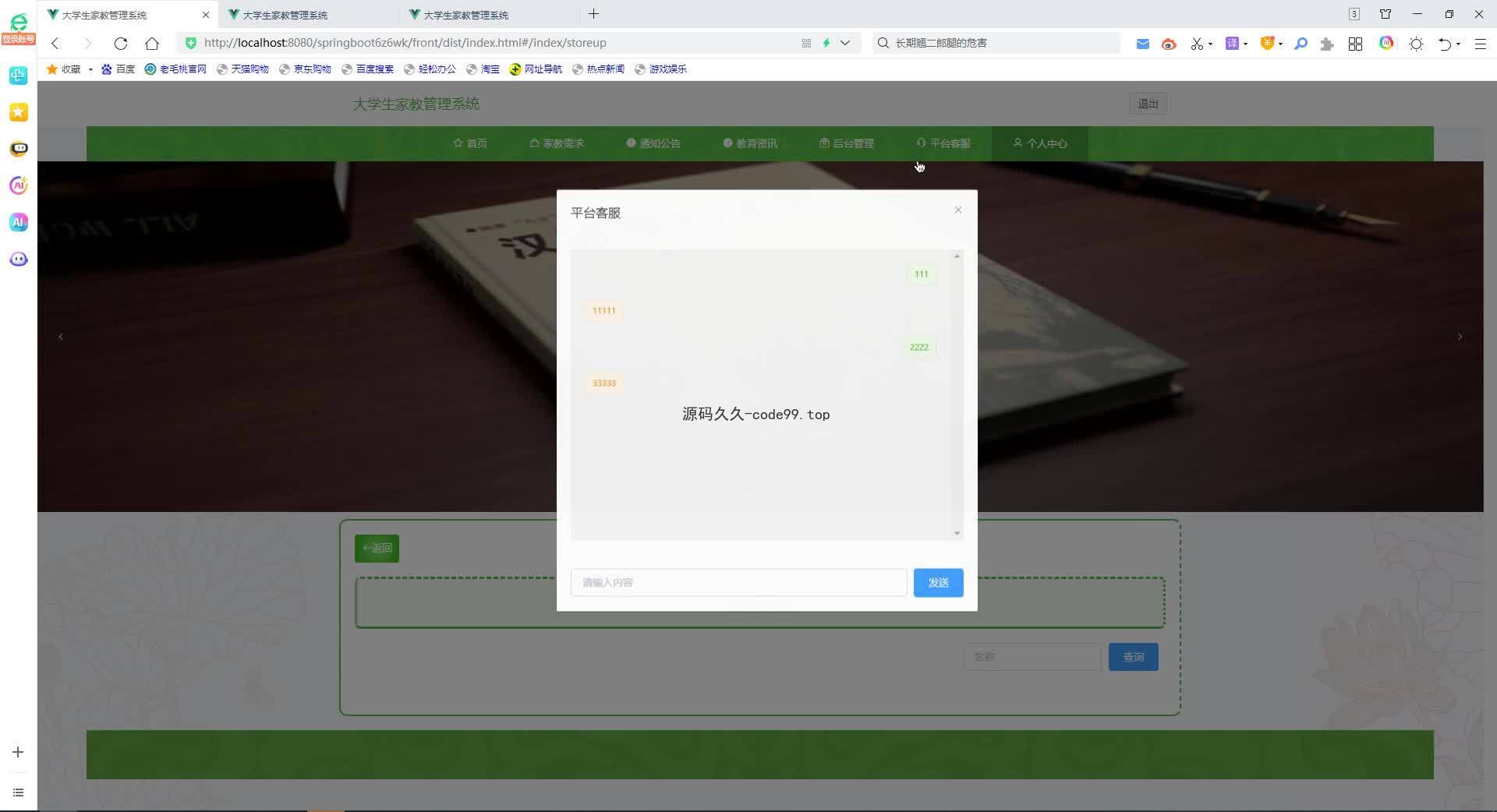
Task: Open the Weibo icon in toolbar
Action: (x=1168, y=44)
